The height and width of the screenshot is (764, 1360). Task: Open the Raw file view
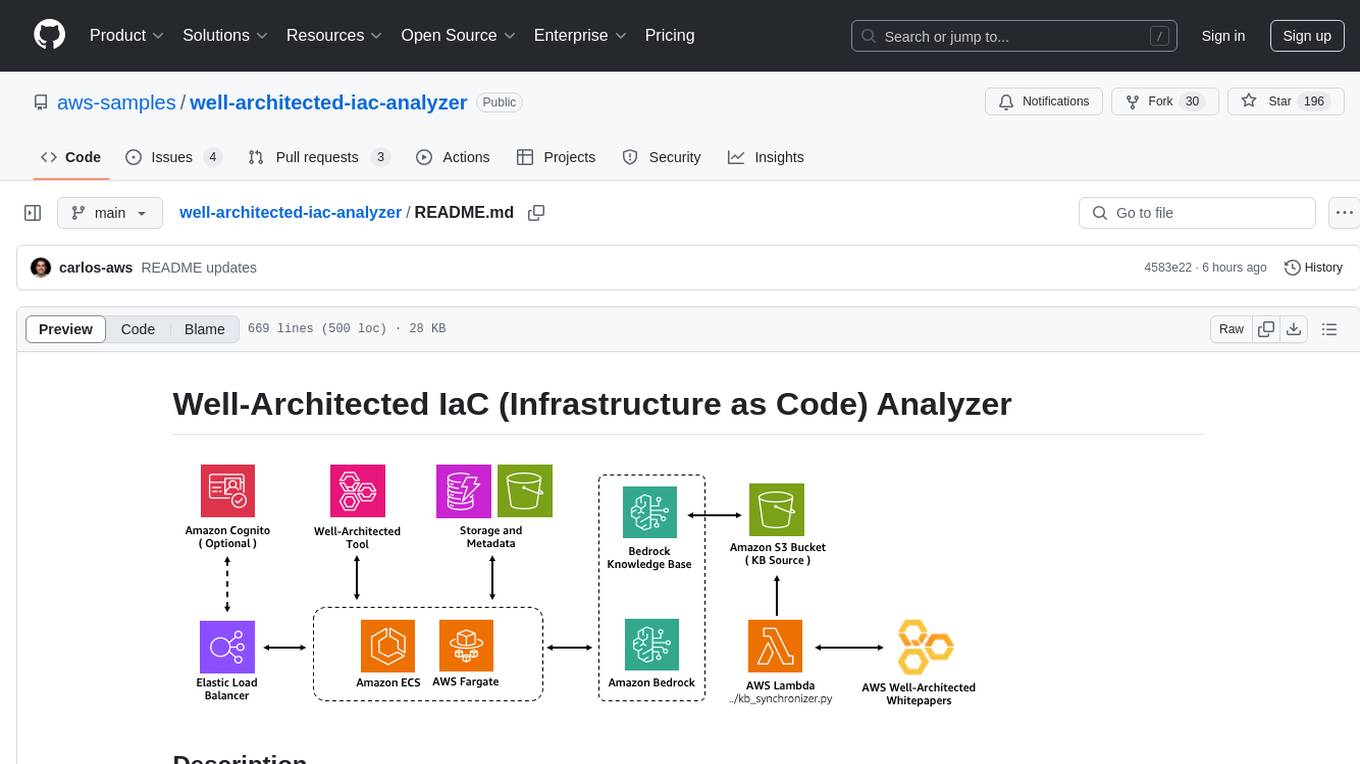[1231, 329]
